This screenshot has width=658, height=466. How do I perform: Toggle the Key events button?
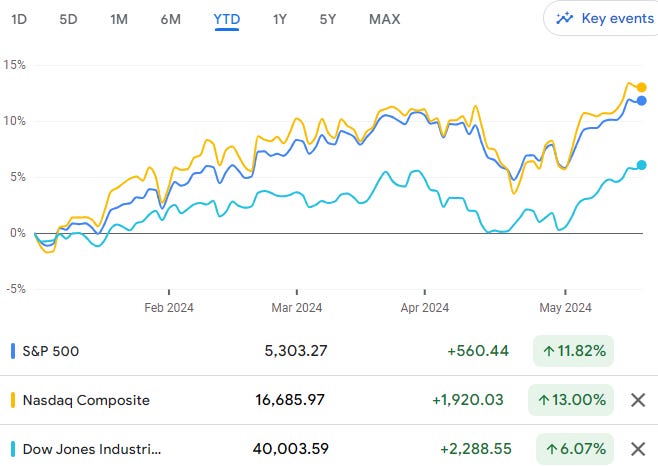coord(601,18)
